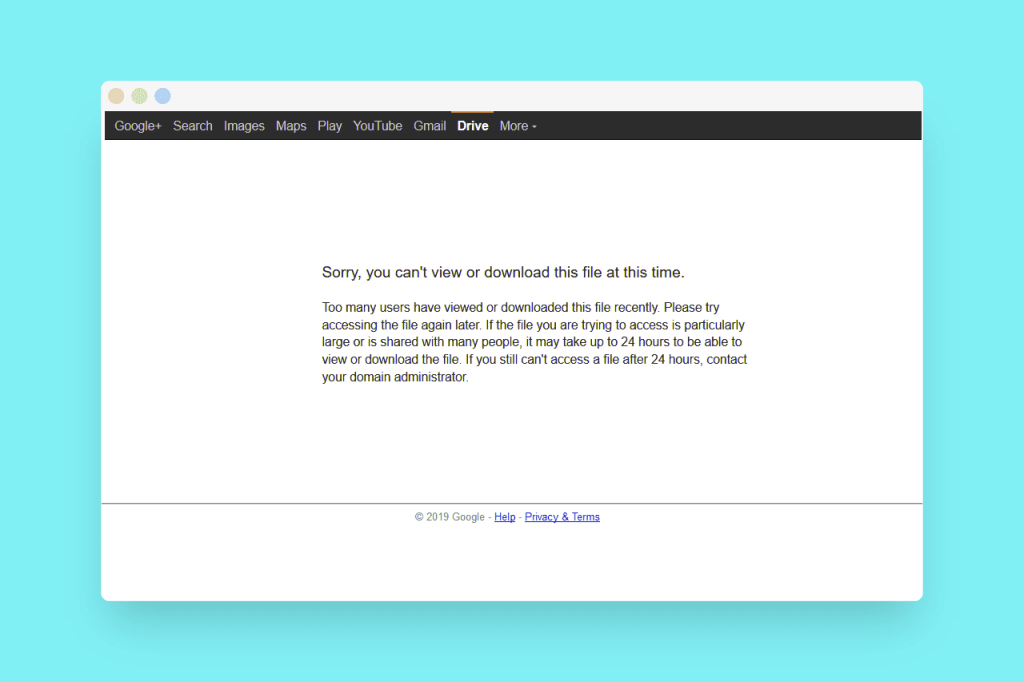Expand the More dropdown menu
1024x682 pixels.
click(518, 126)
